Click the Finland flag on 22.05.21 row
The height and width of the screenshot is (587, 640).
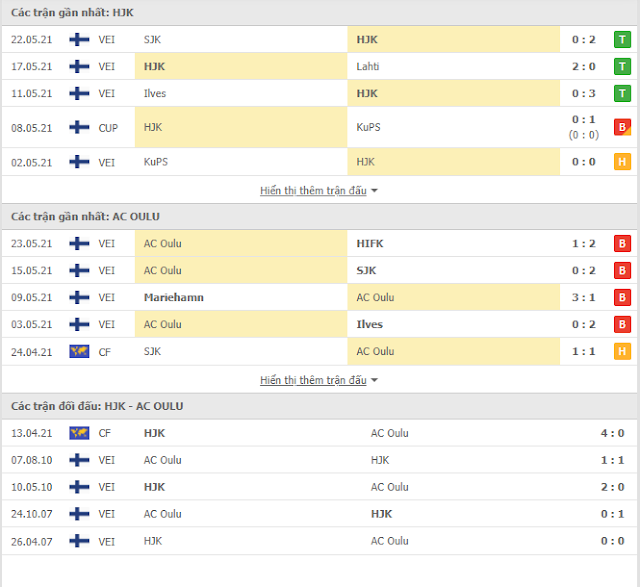click(79, 40)
